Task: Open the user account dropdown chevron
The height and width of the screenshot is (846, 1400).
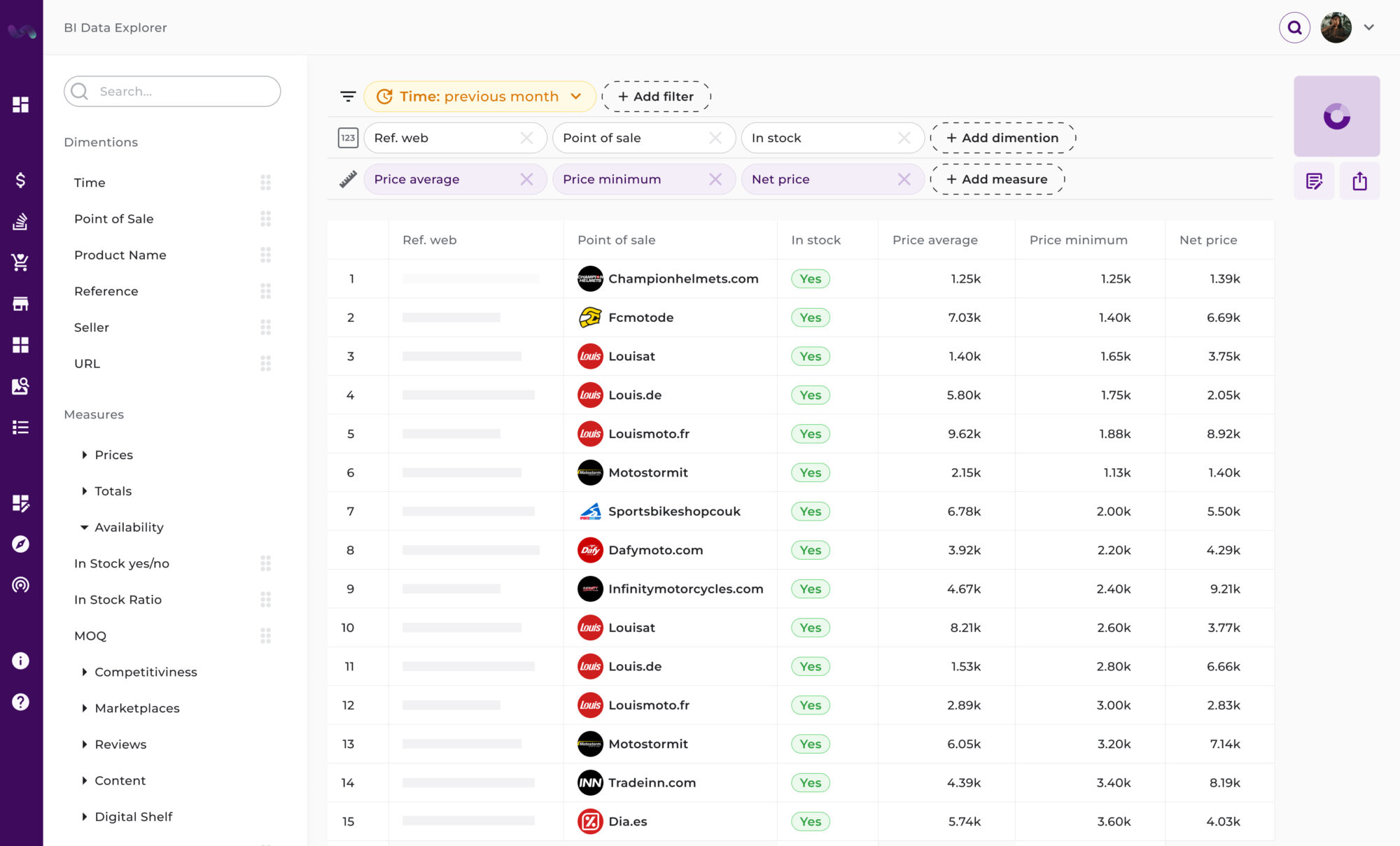Action: click(1368, 27)
